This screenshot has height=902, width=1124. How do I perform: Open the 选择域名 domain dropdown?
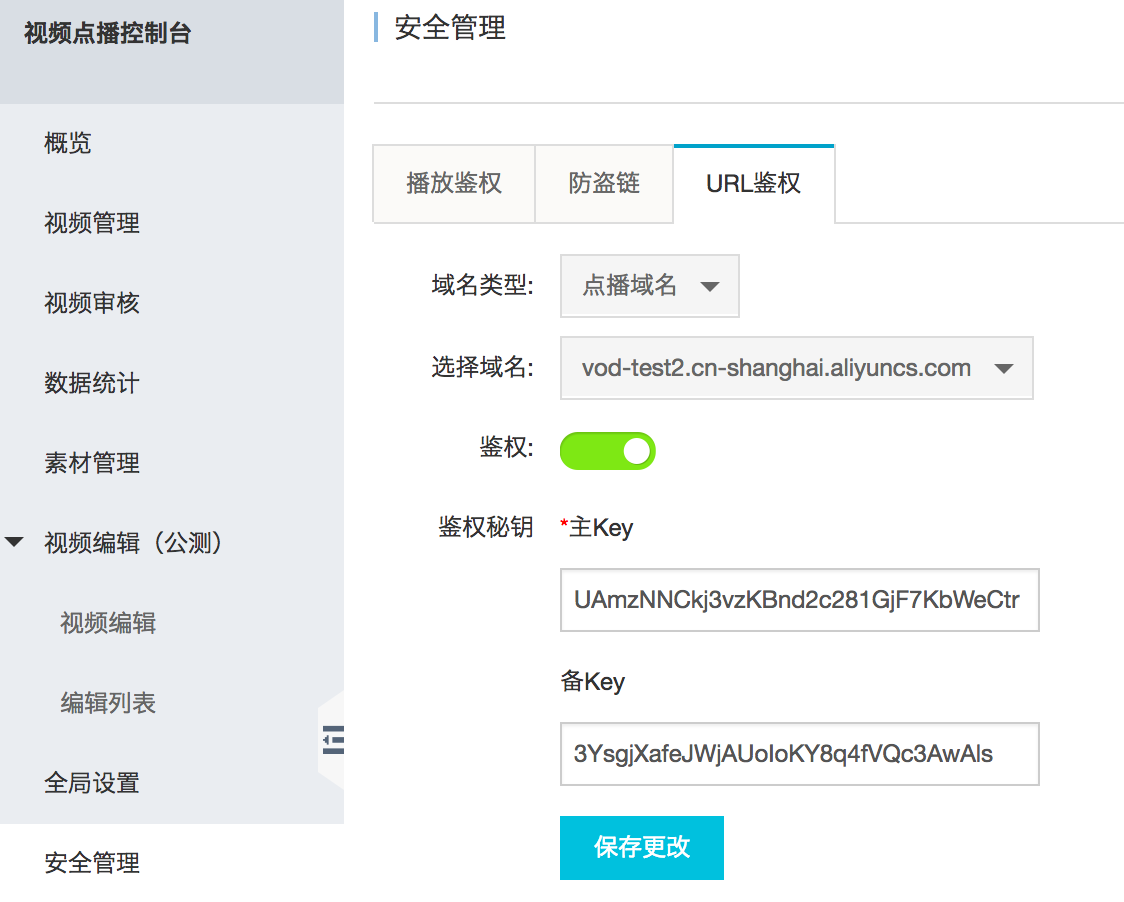(796, 368)
